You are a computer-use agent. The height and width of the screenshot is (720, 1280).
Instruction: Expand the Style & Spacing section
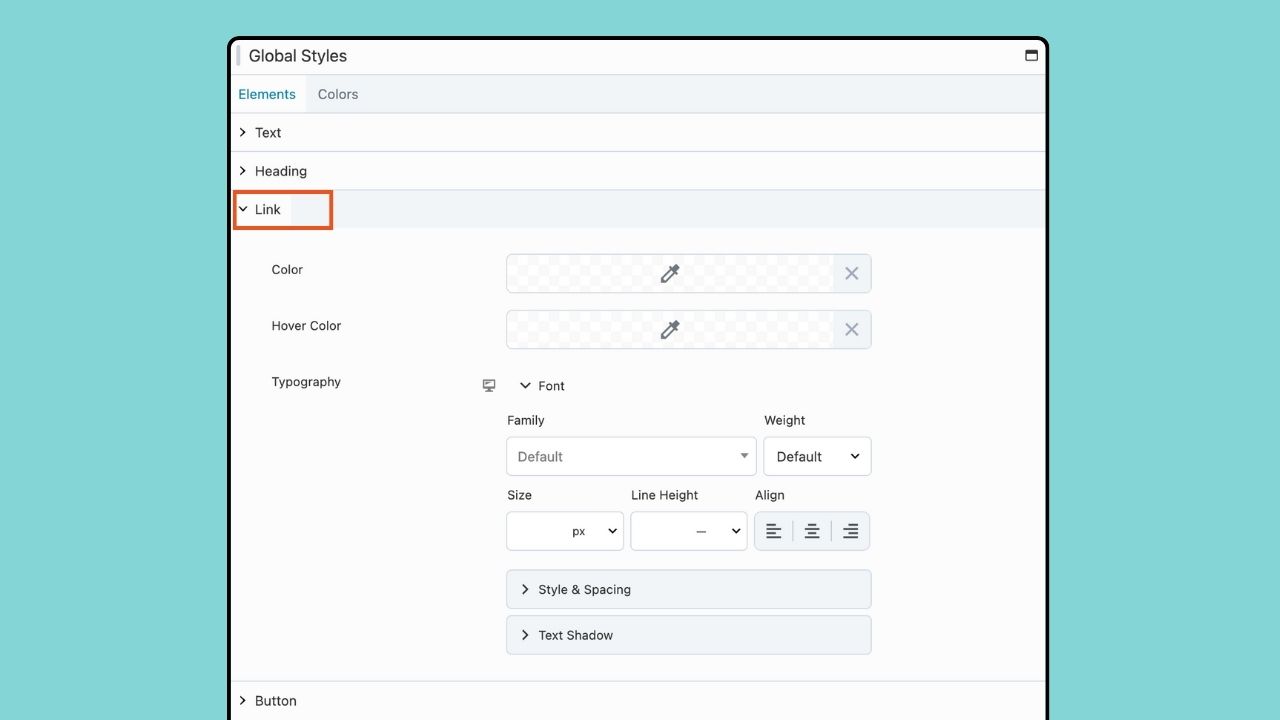pyautogui.click(x=688, y=589)
